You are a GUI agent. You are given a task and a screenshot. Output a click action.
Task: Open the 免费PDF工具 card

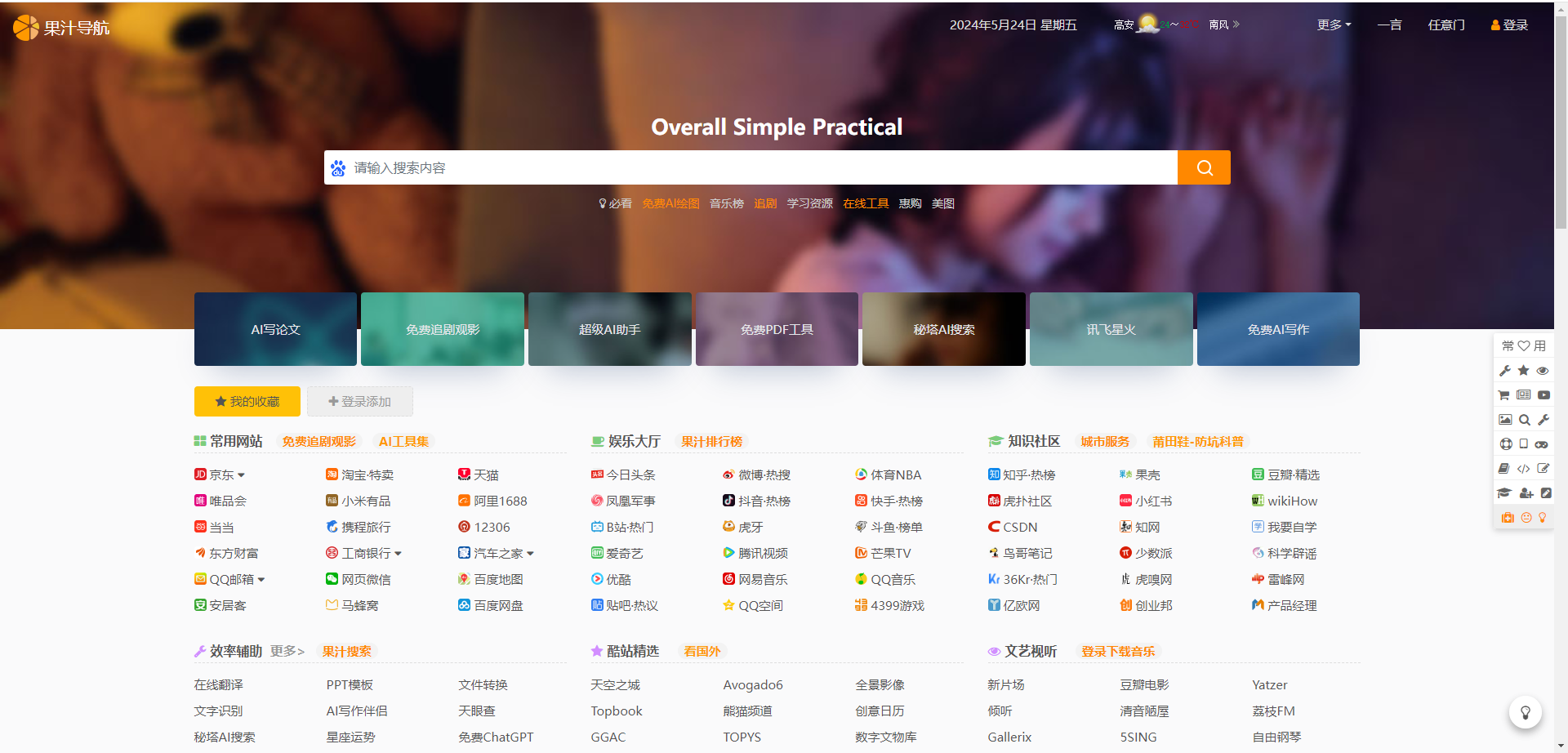[777, 329]
